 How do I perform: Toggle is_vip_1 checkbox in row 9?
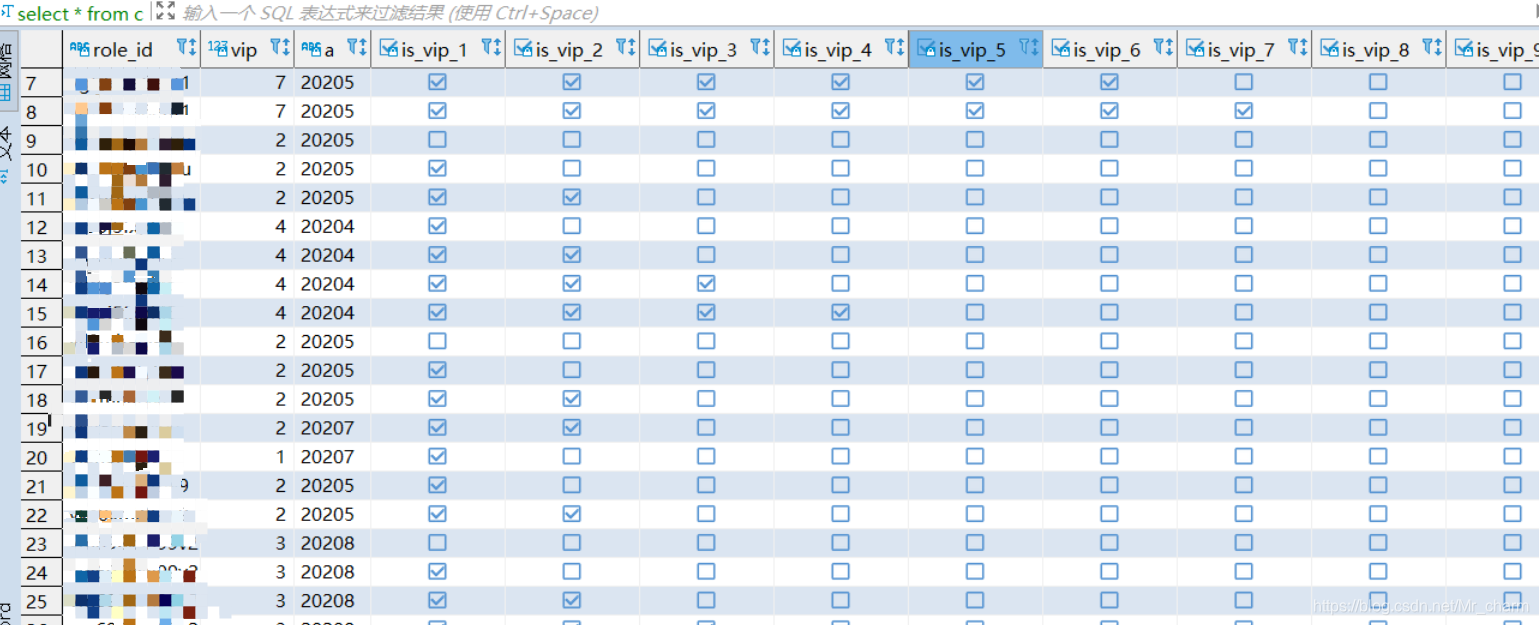point(437,140)
